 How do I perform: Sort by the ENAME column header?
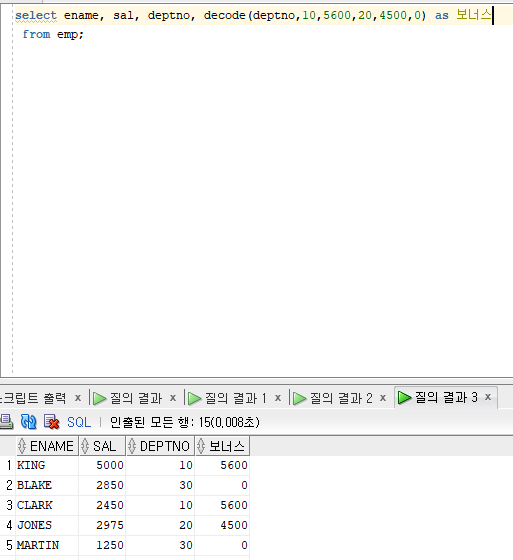(47, 446)
